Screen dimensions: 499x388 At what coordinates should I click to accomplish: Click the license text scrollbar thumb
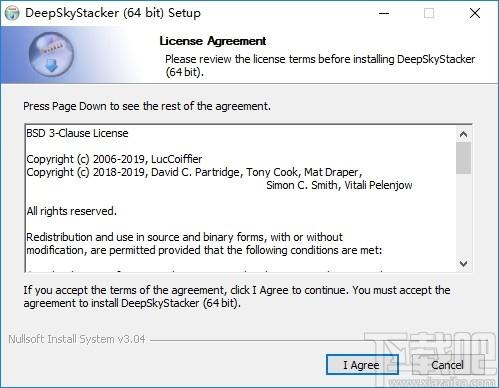[463, 158]
